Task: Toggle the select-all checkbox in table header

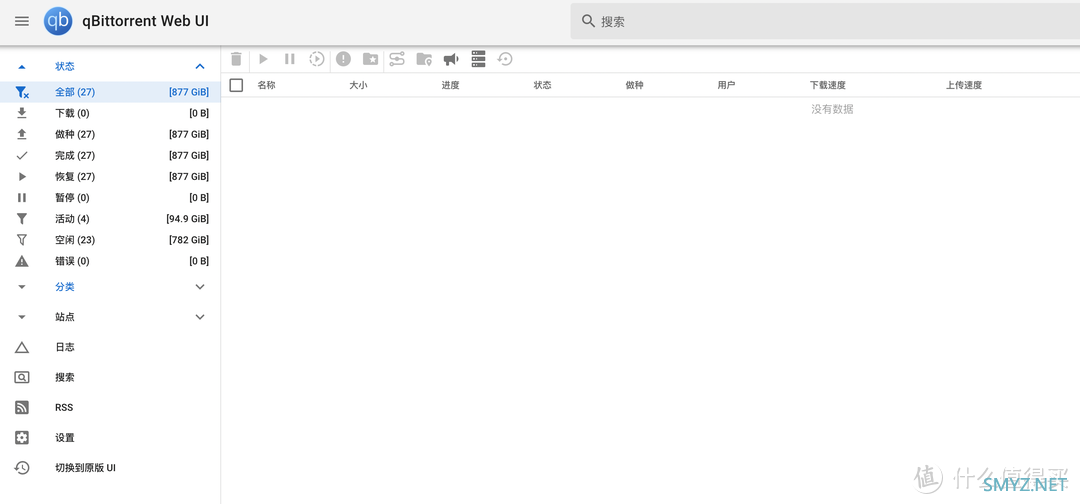Action: (236, 85)
